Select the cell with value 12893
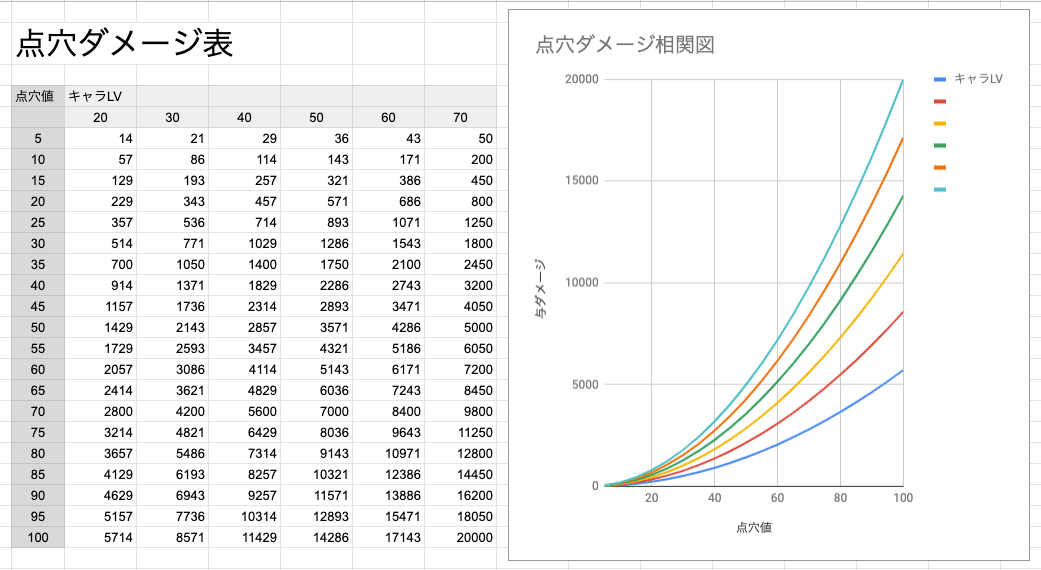 tap(316, 517)
